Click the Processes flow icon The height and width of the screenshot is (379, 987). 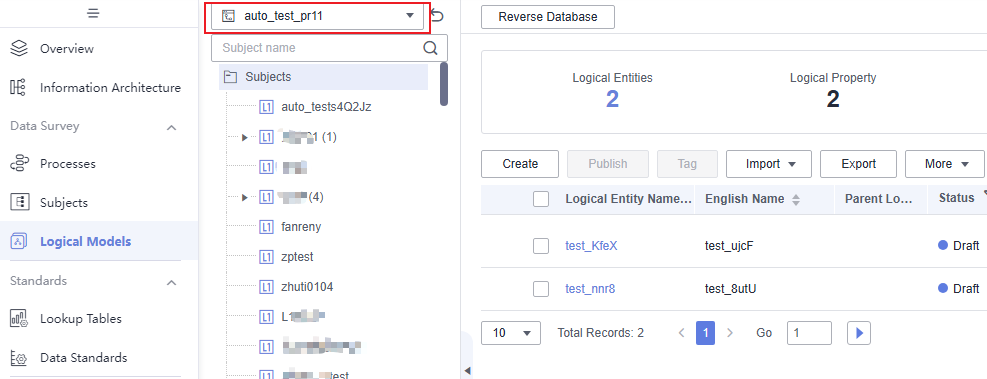20,164
